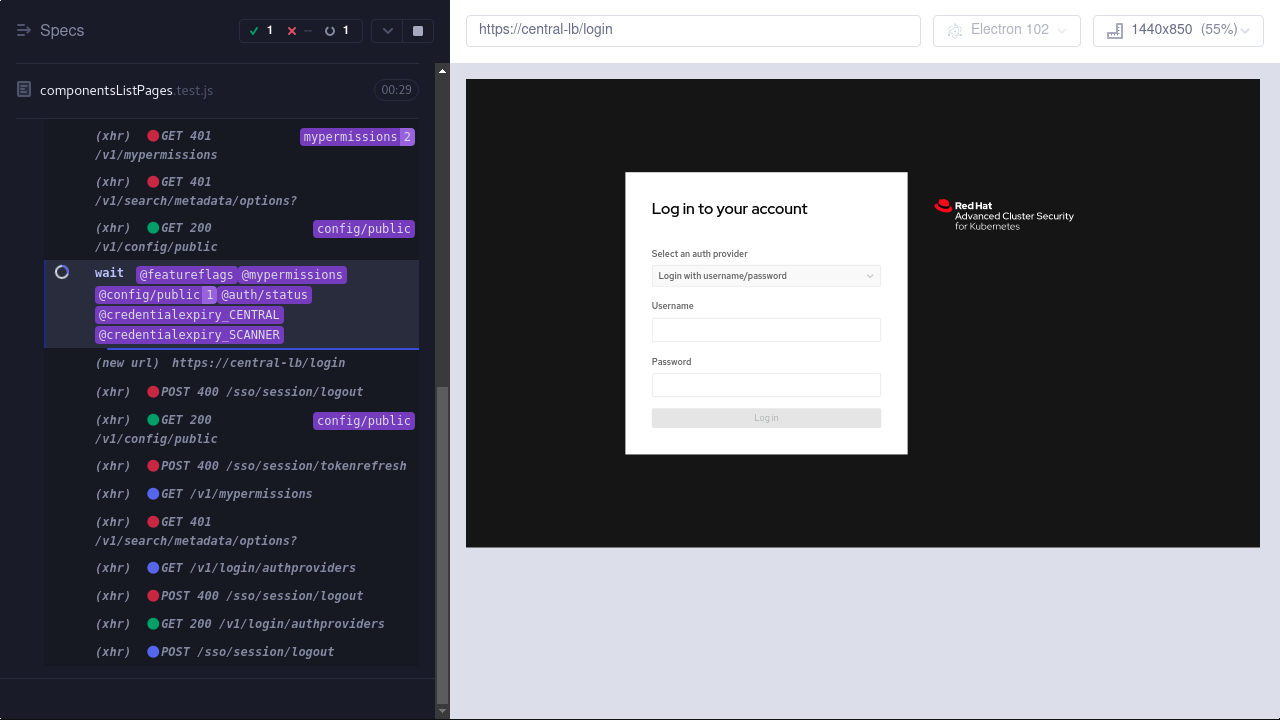The height and width of the screenshot is (720, 1280).
Task: Click the viewport ruler icon
Action: [1114, 31]
